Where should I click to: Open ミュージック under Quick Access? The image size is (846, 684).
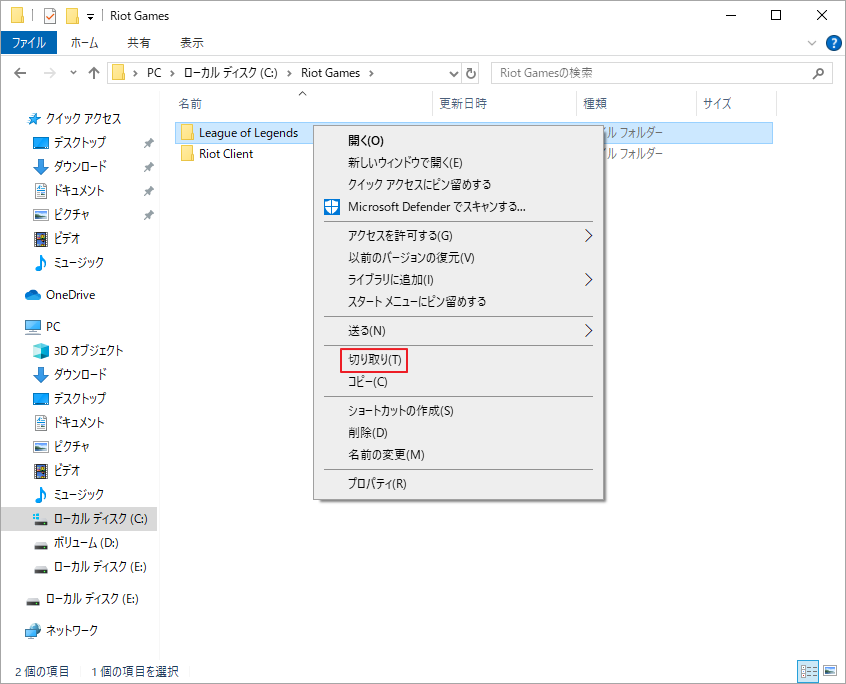(69, 263)
